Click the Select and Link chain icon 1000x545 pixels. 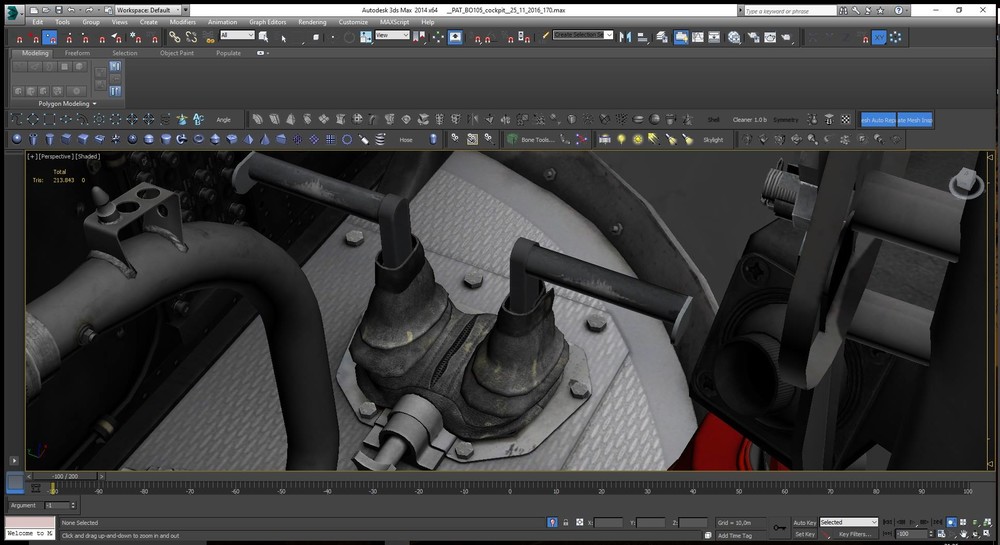click(x=174, y=37)
